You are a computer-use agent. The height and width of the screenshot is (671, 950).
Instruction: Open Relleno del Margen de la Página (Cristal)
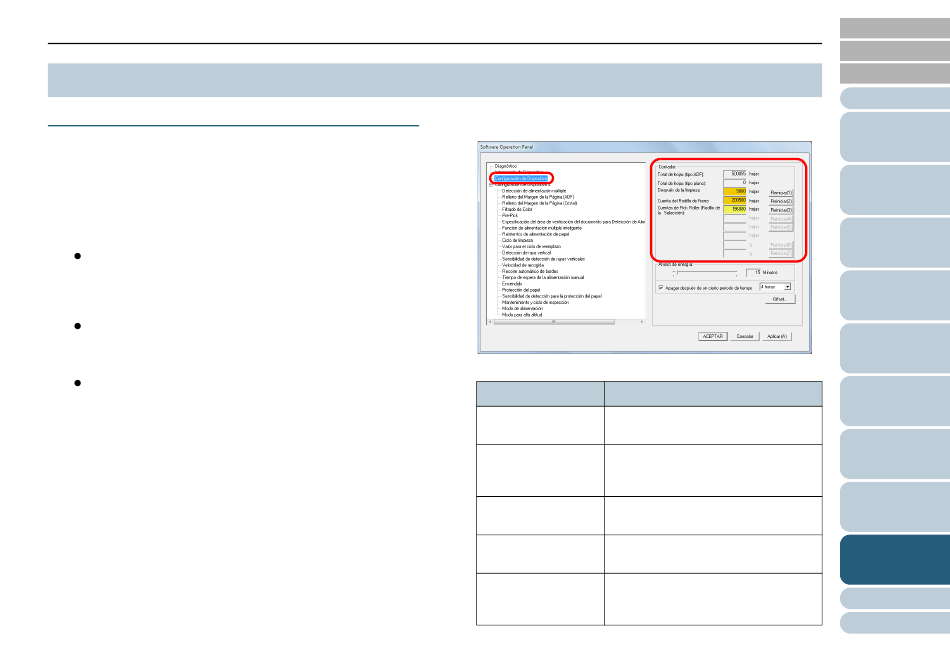pyautogui.click(x=539, y=203)
